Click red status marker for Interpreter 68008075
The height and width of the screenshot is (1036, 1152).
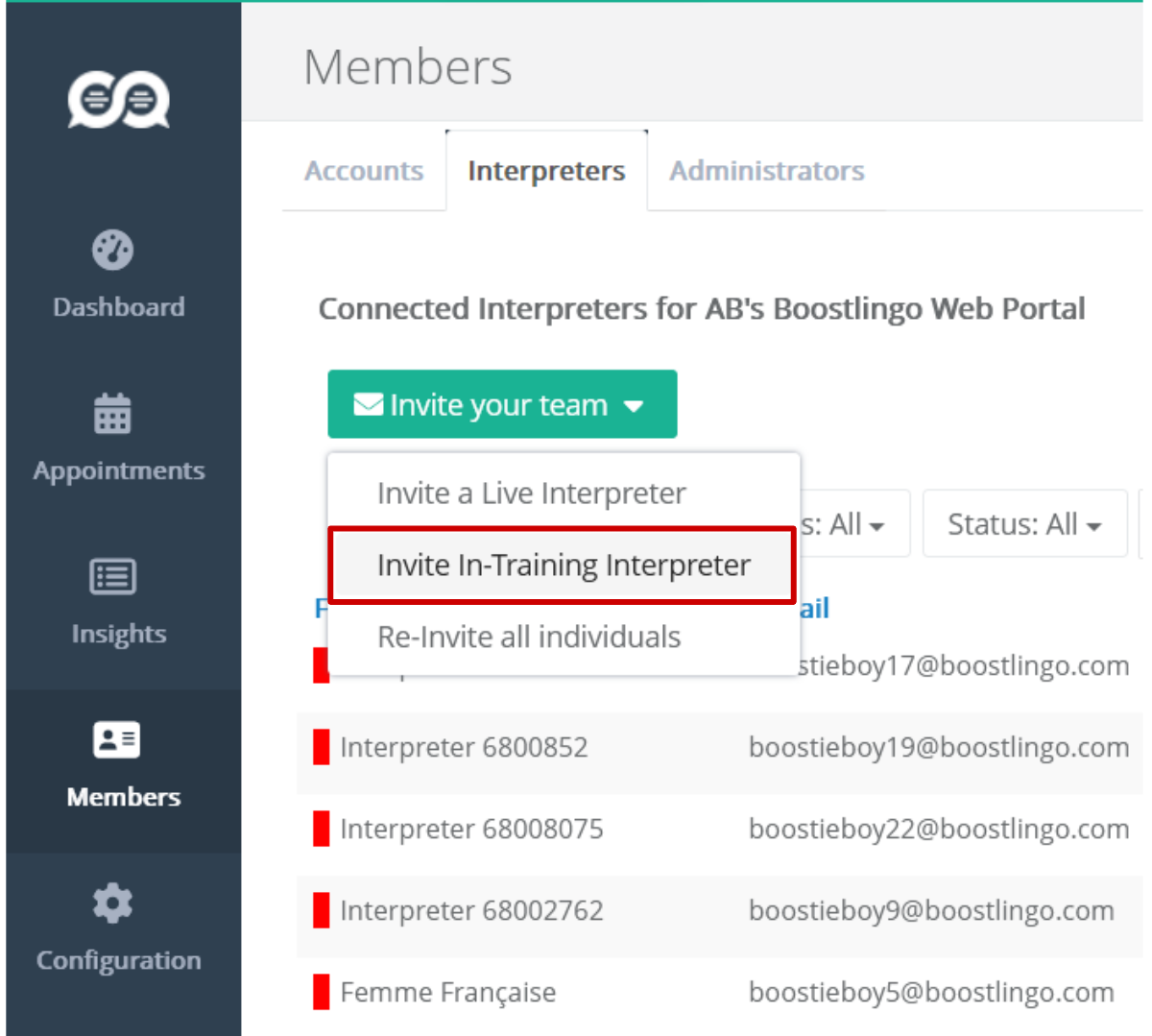(322, 830)
